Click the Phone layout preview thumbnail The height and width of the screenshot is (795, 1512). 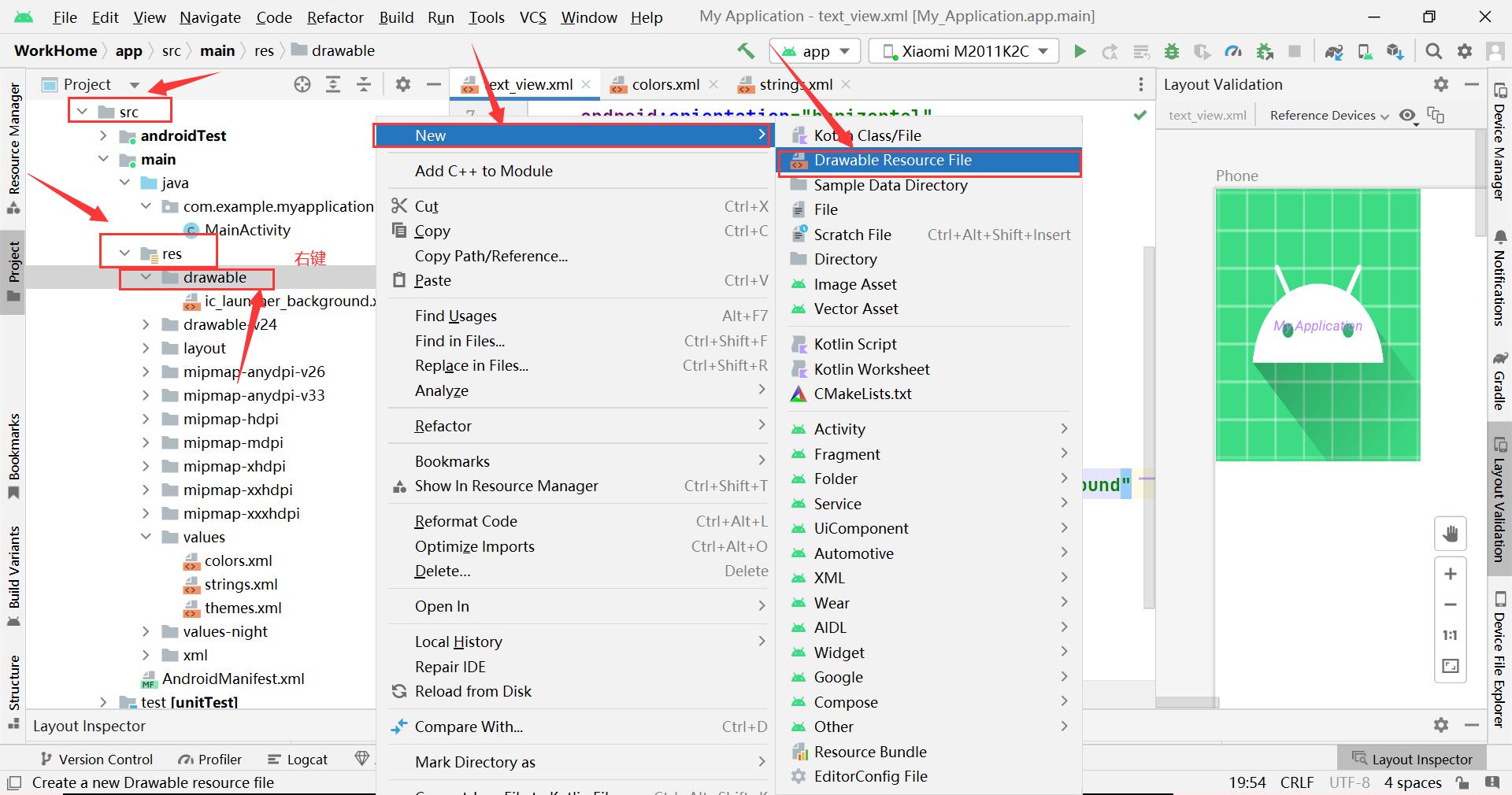1317,325
